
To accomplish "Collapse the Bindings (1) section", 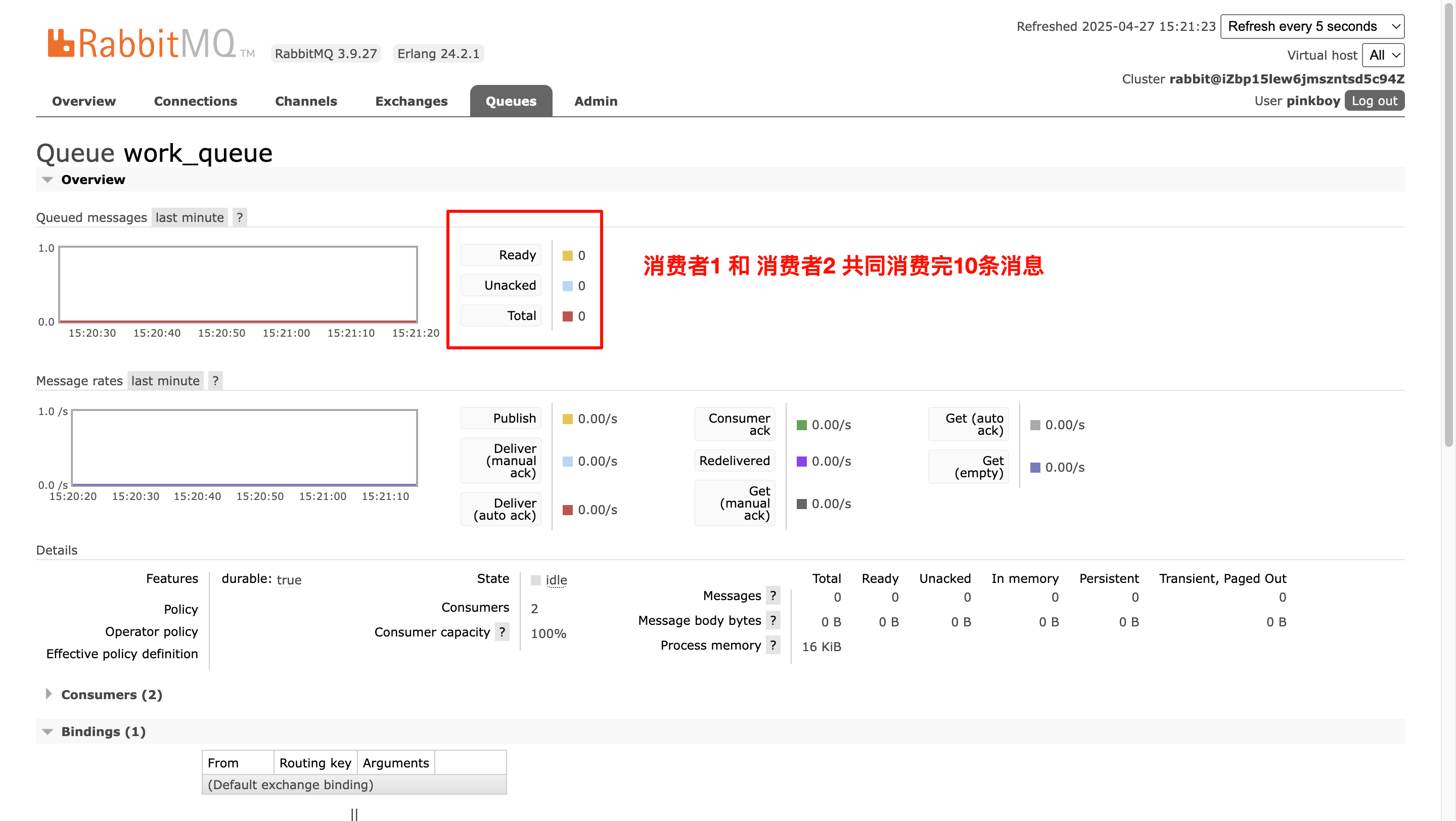I will 103,732.
